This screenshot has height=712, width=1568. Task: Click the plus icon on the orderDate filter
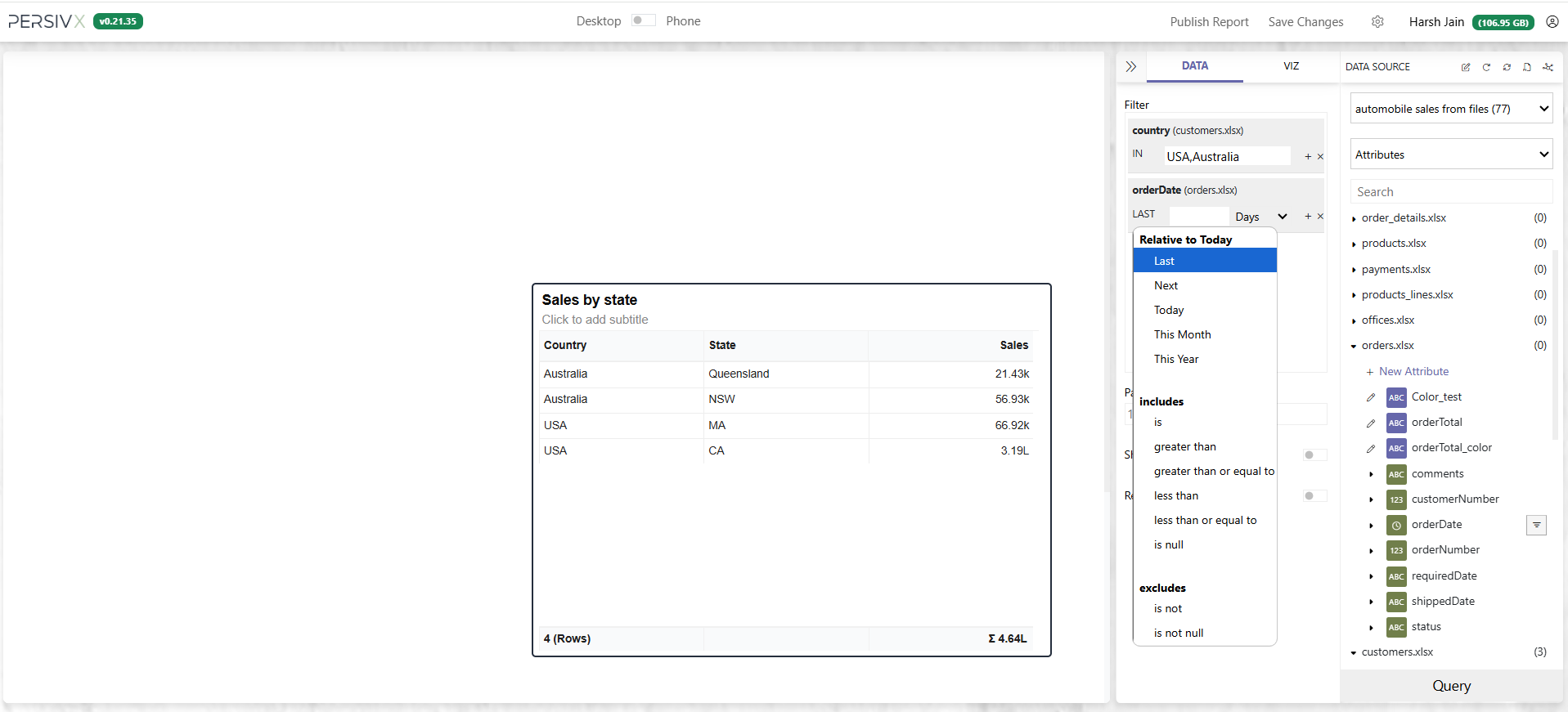point(1308,216)
